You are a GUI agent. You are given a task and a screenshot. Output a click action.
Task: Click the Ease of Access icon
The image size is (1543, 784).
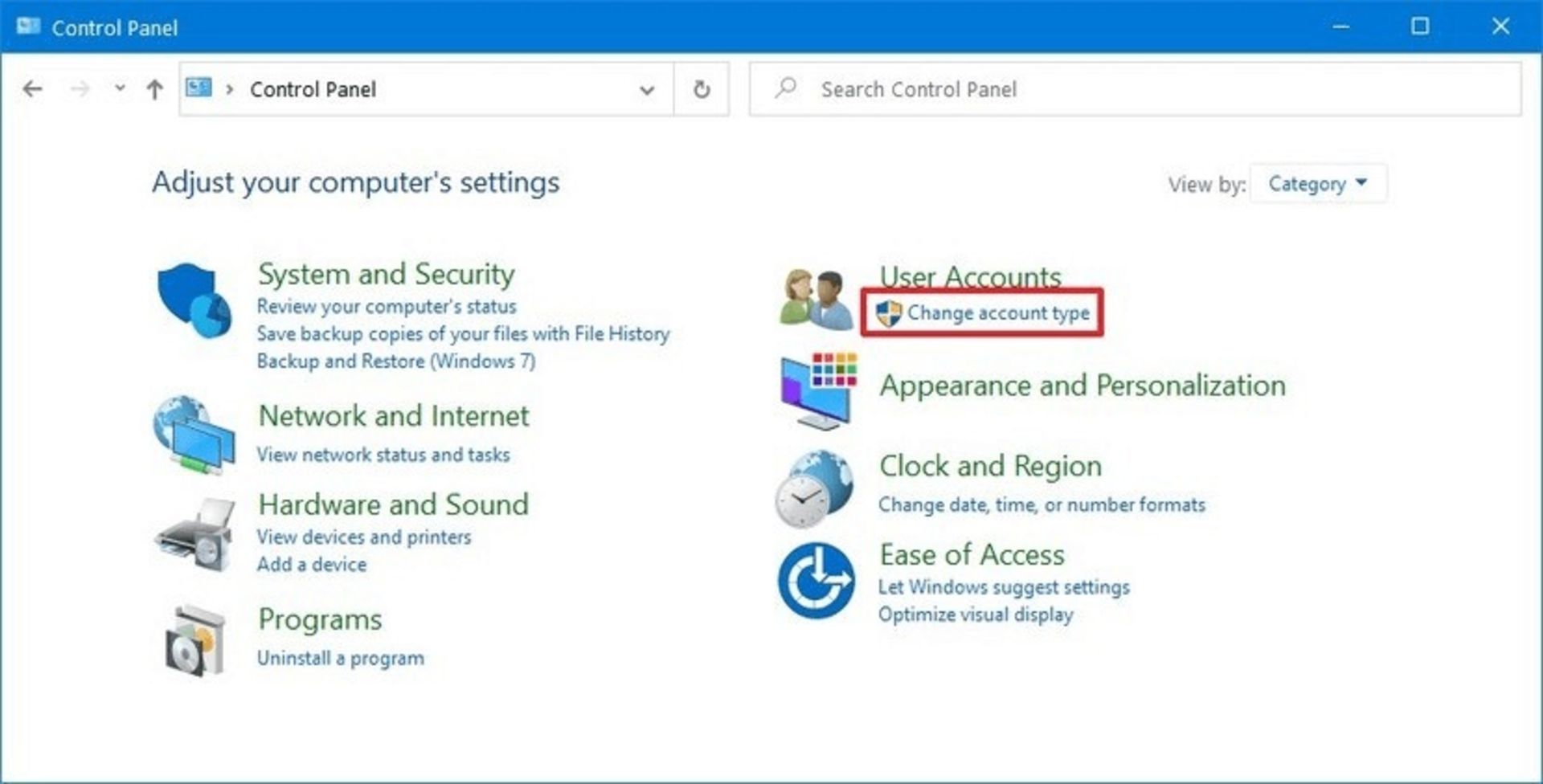[816, 581]
